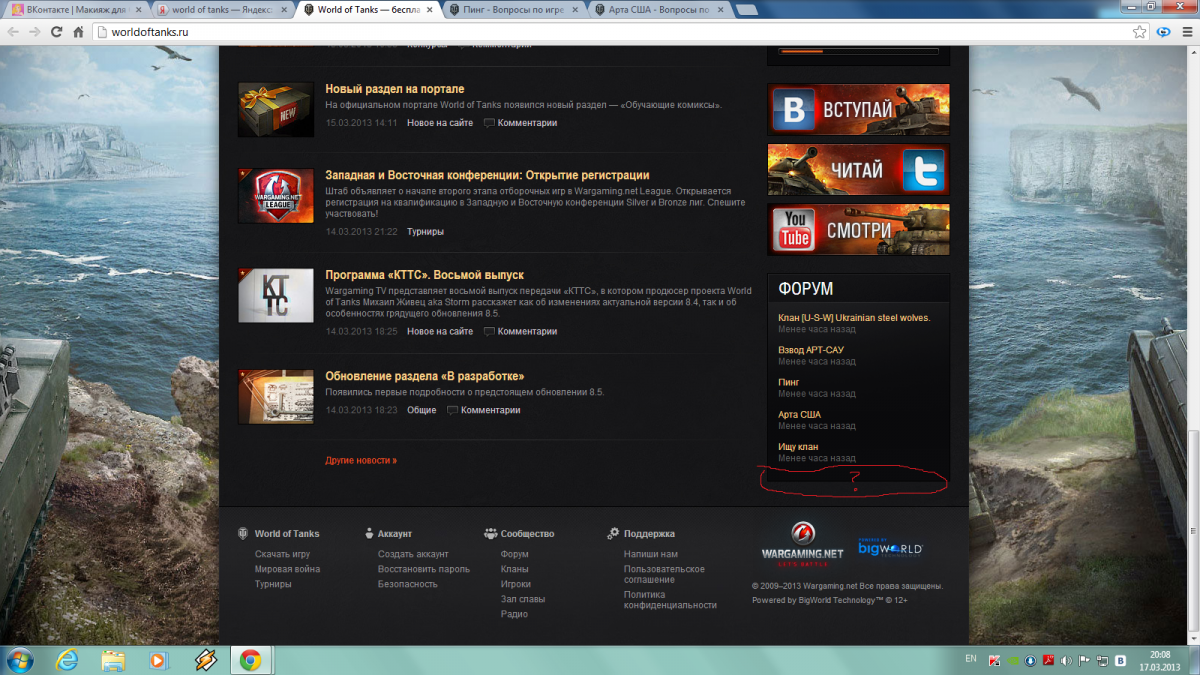The image size is (1200, 675).
Task: Click the Wargaming.net League thumbnail
Action: (276, 195)
